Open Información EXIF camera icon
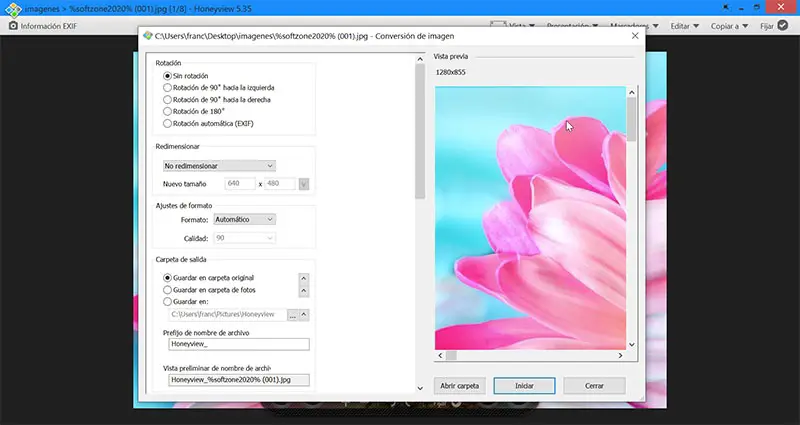The width and height of the screenshot is (800, 425). [x=13, y=26]
